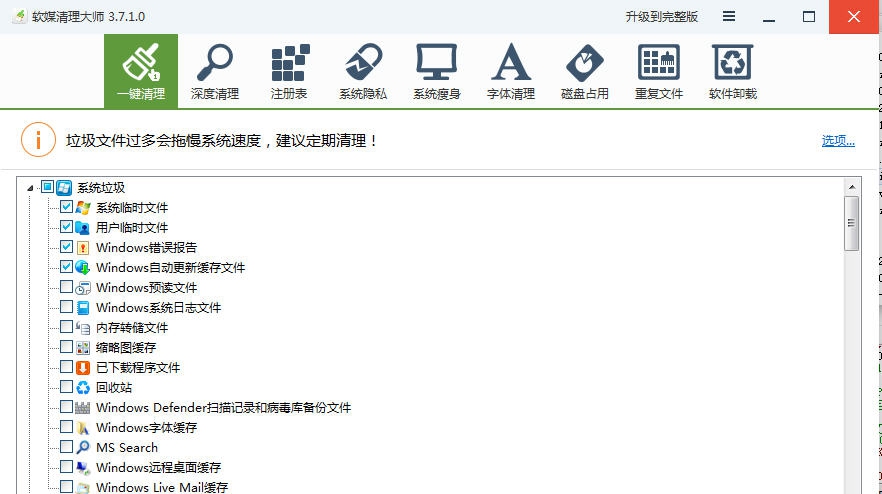The width and height of the screenshot is (882, 494).
Task: Check the Windows Defender checkbox
Action: pyautogui.click(x=66, y=407)
